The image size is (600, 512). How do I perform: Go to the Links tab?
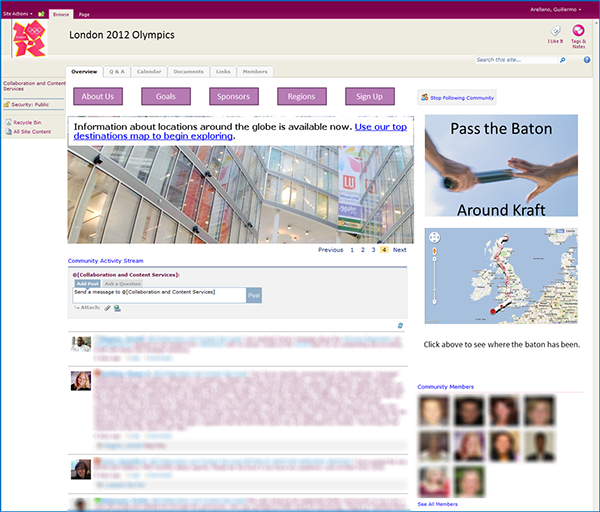(x=223, y=72)
